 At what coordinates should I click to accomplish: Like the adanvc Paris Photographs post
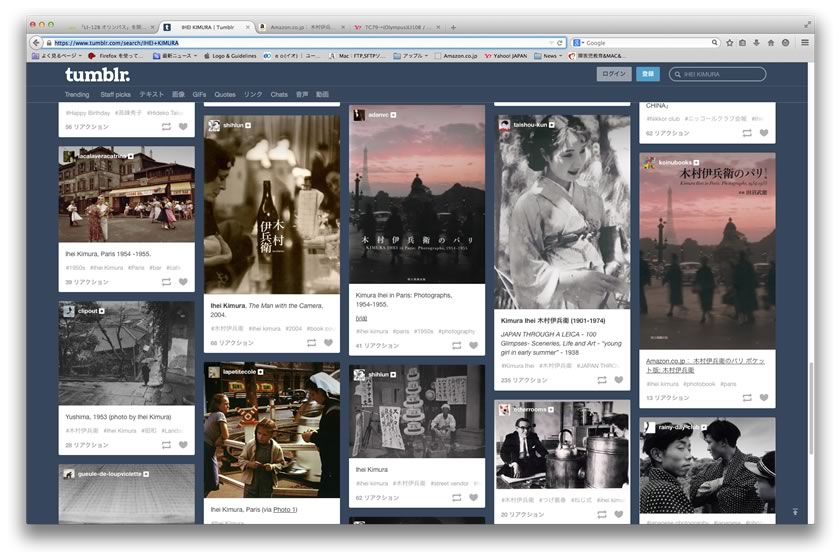[474, 346]
